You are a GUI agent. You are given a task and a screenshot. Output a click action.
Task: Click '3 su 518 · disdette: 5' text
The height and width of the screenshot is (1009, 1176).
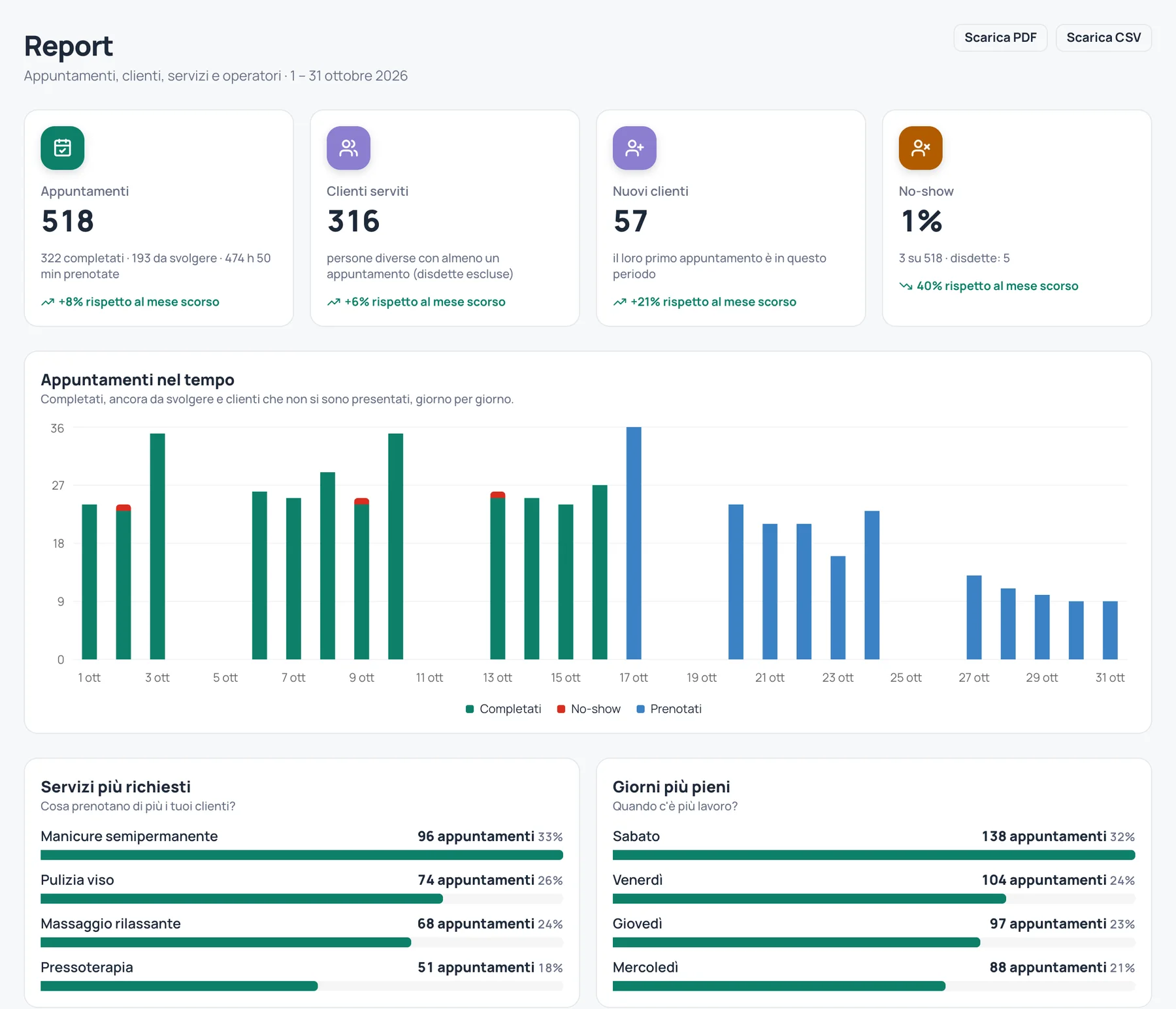point(954,258)
